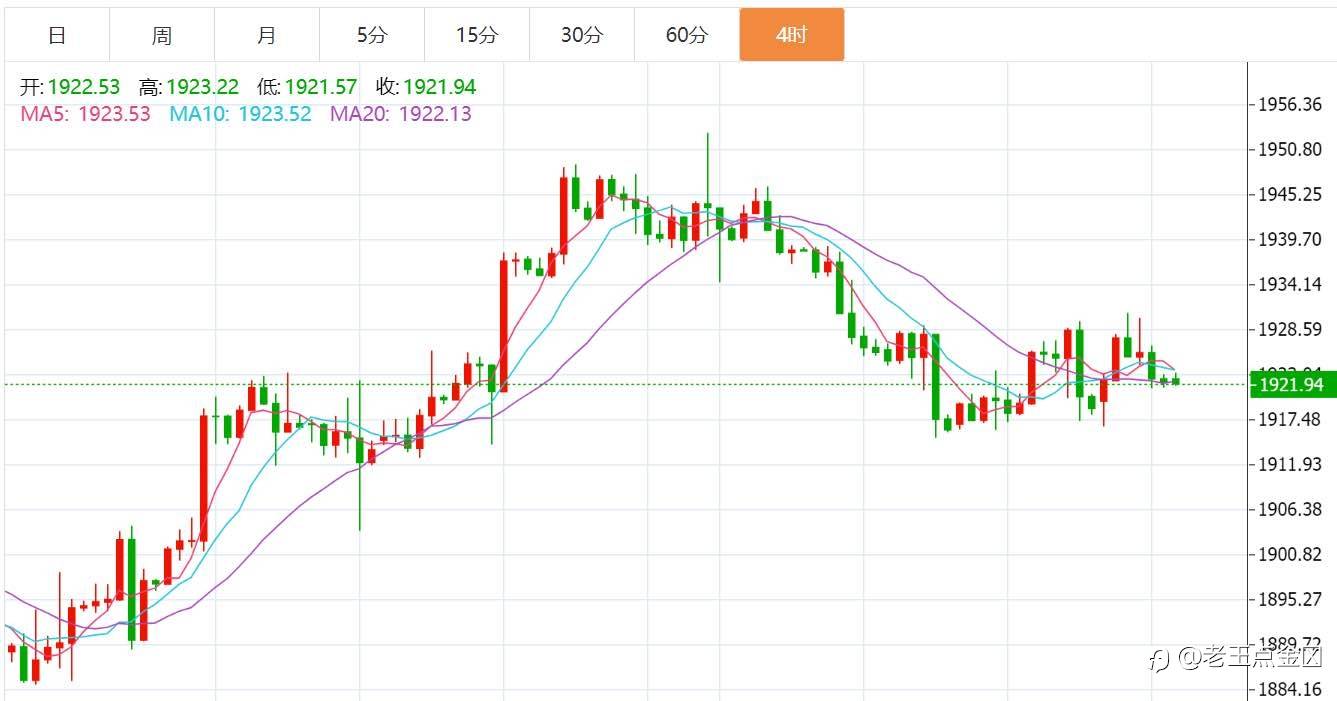This screenshot has height=701, width=1337.
Task: Click the MA5 value 1923.53 legend
Action: [x=85, y=114]
